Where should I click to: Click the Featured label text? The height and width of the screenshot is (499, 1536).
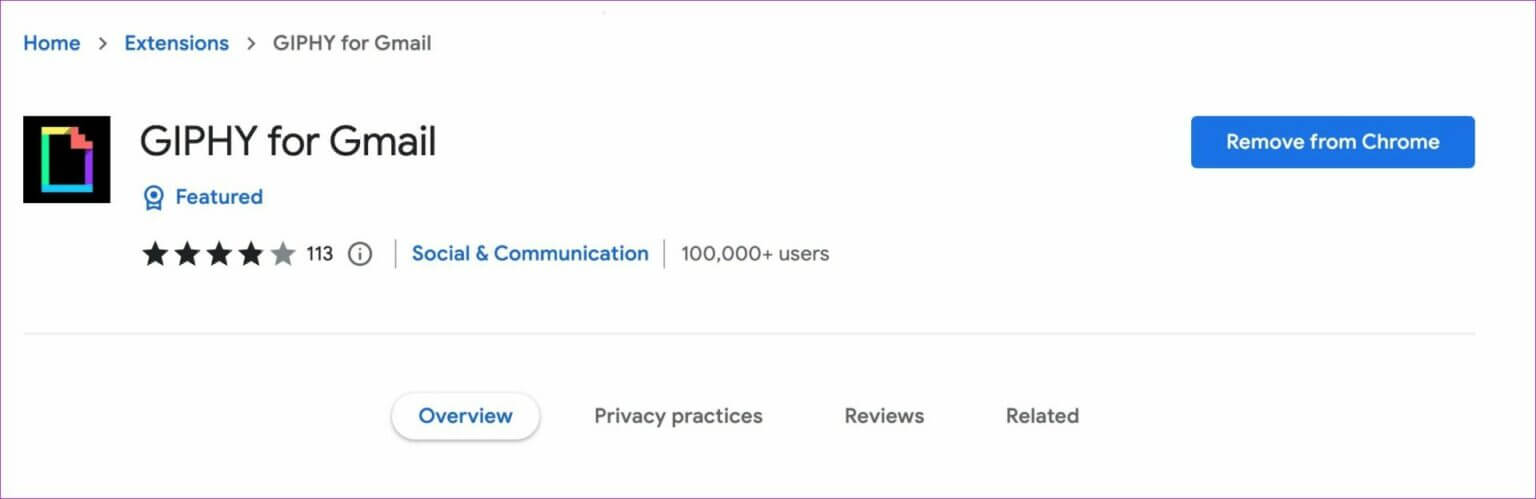tap(219, 197)
